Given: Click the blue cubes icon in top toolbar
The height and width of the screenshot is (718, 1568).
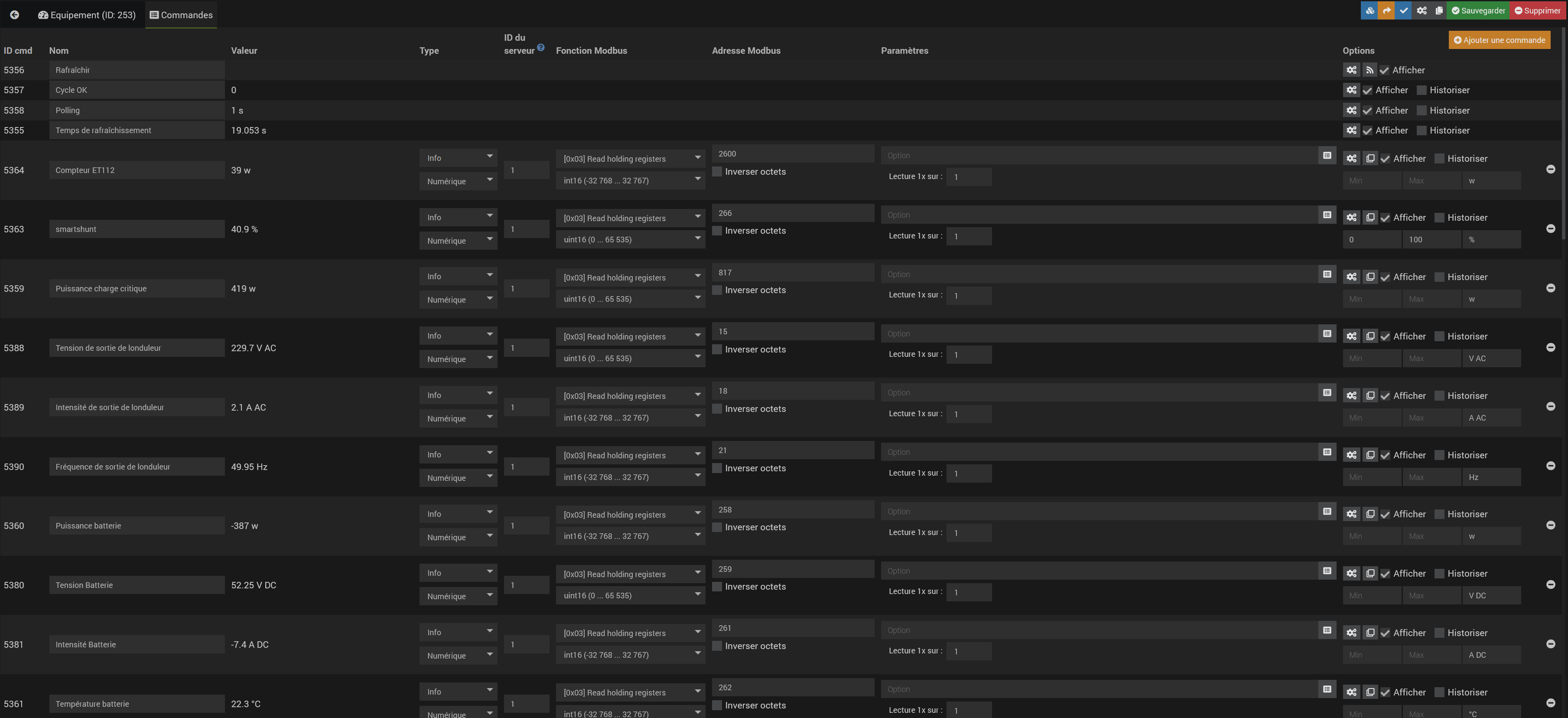Looking at the screenshot, I should pos(1369,10).
